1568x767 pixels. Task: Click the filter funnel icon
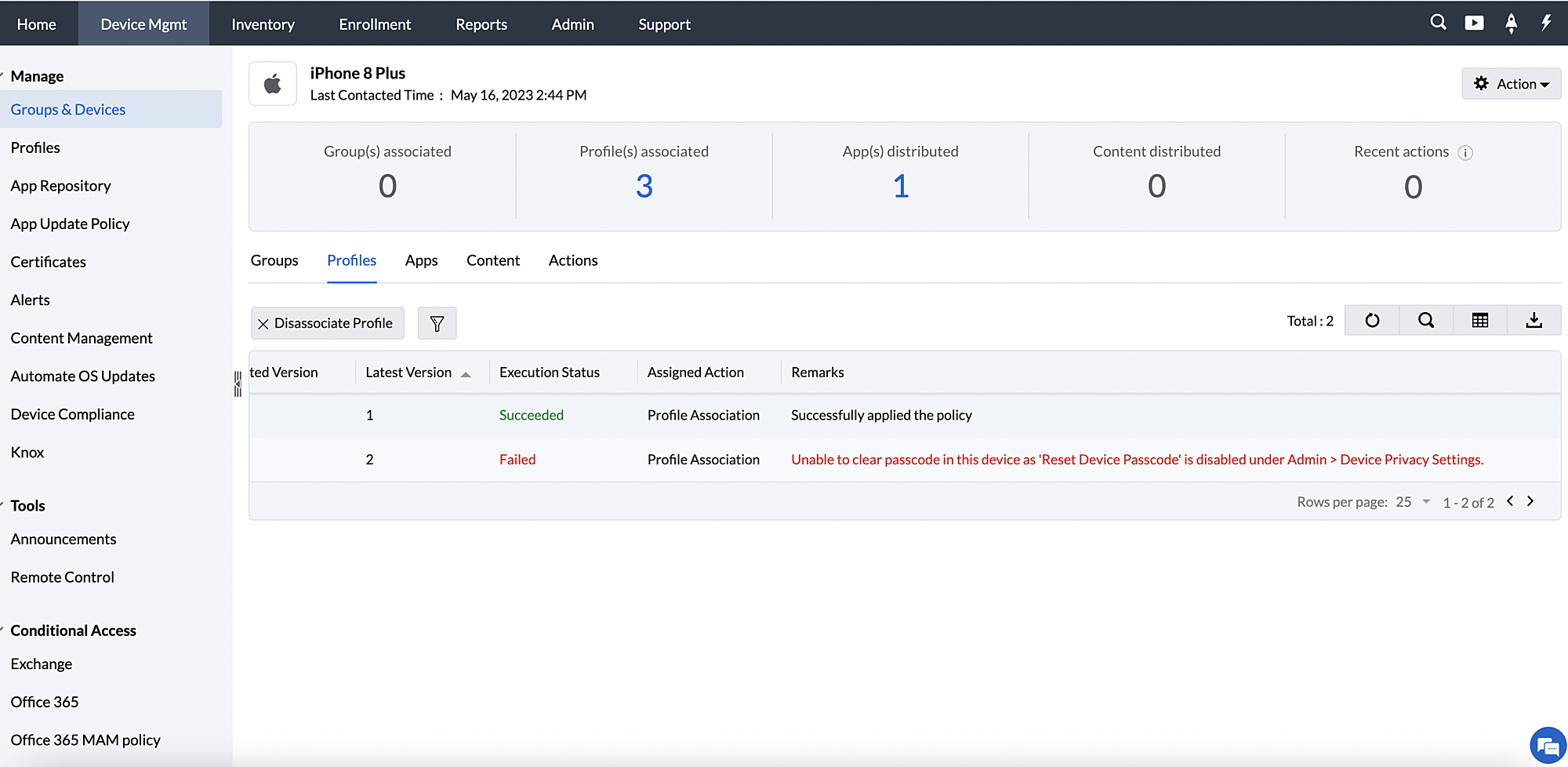tap(437, 323)
